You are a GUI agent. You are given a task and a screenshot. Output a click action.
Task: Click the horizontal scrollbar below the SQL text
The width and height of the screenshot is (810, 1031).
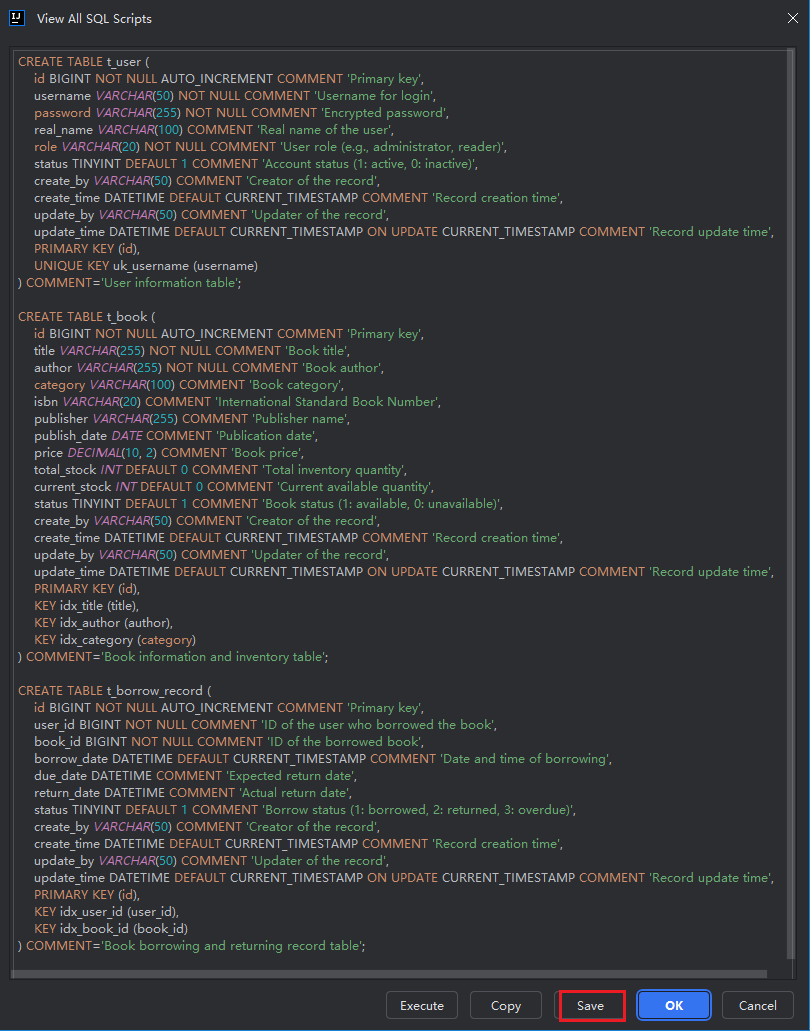click(390, 974)
